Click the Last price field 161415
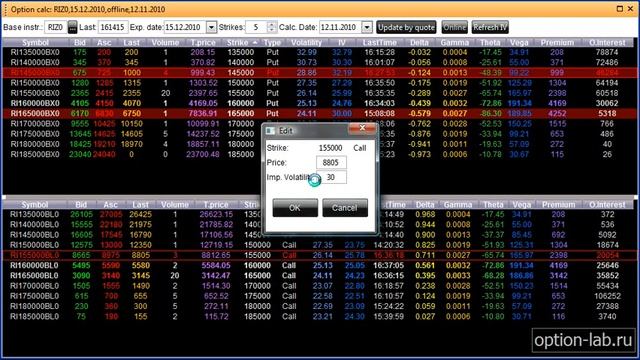The height and width of the screenshot is (360, 640). tap(113, 27)
